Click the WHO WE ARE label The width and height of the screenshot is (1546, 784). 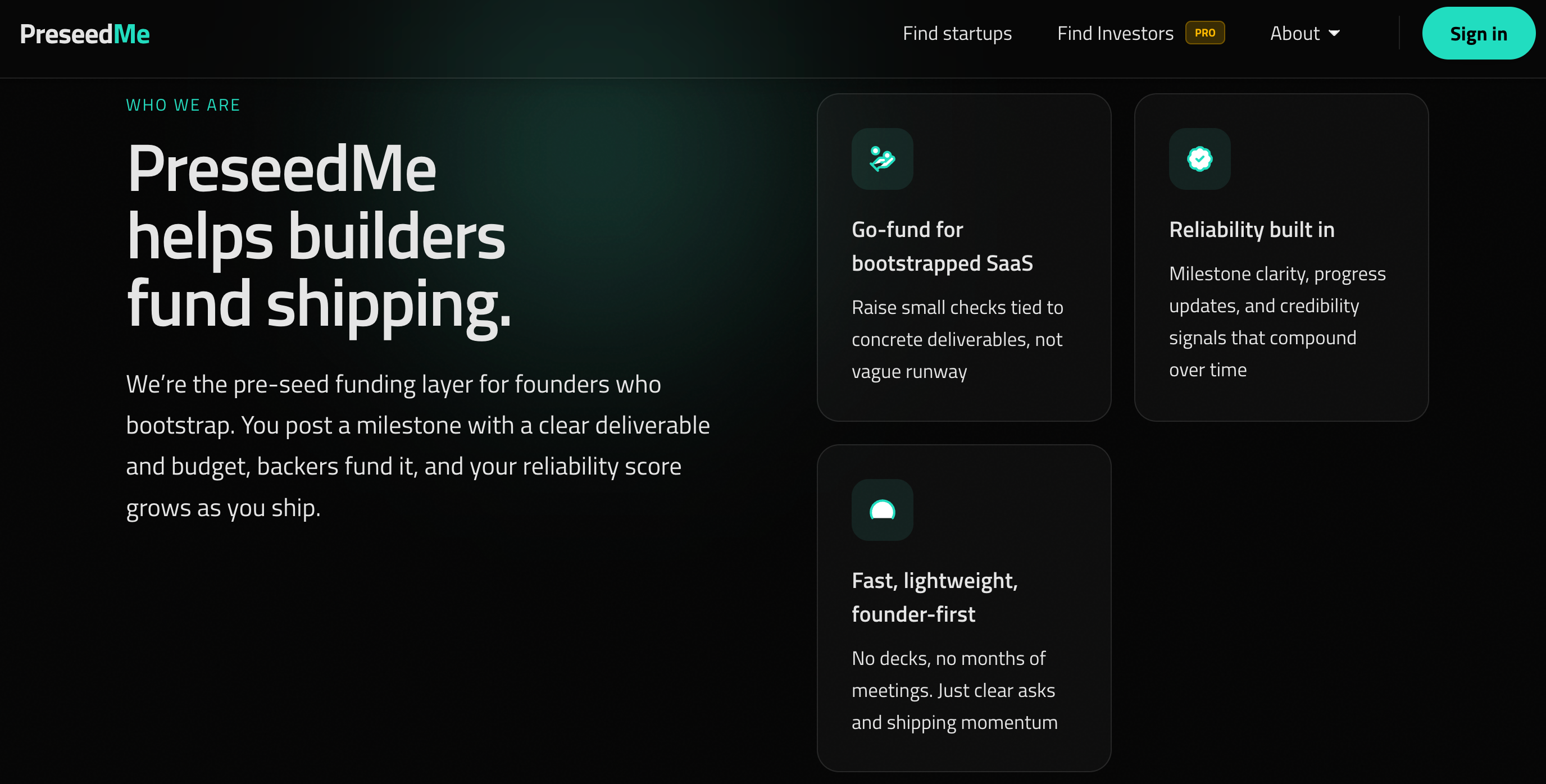pyautogui.click(x=183, y=105)
